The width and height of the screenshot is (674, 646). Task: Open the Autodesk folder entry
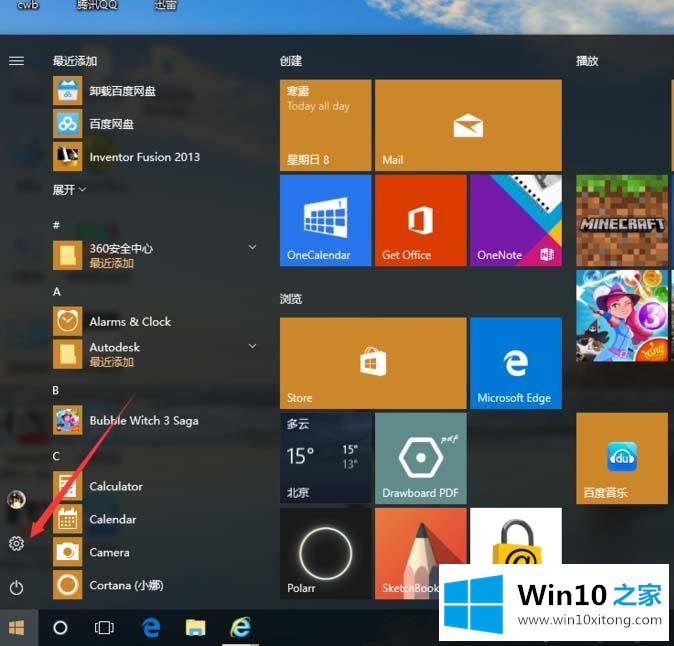156,355
